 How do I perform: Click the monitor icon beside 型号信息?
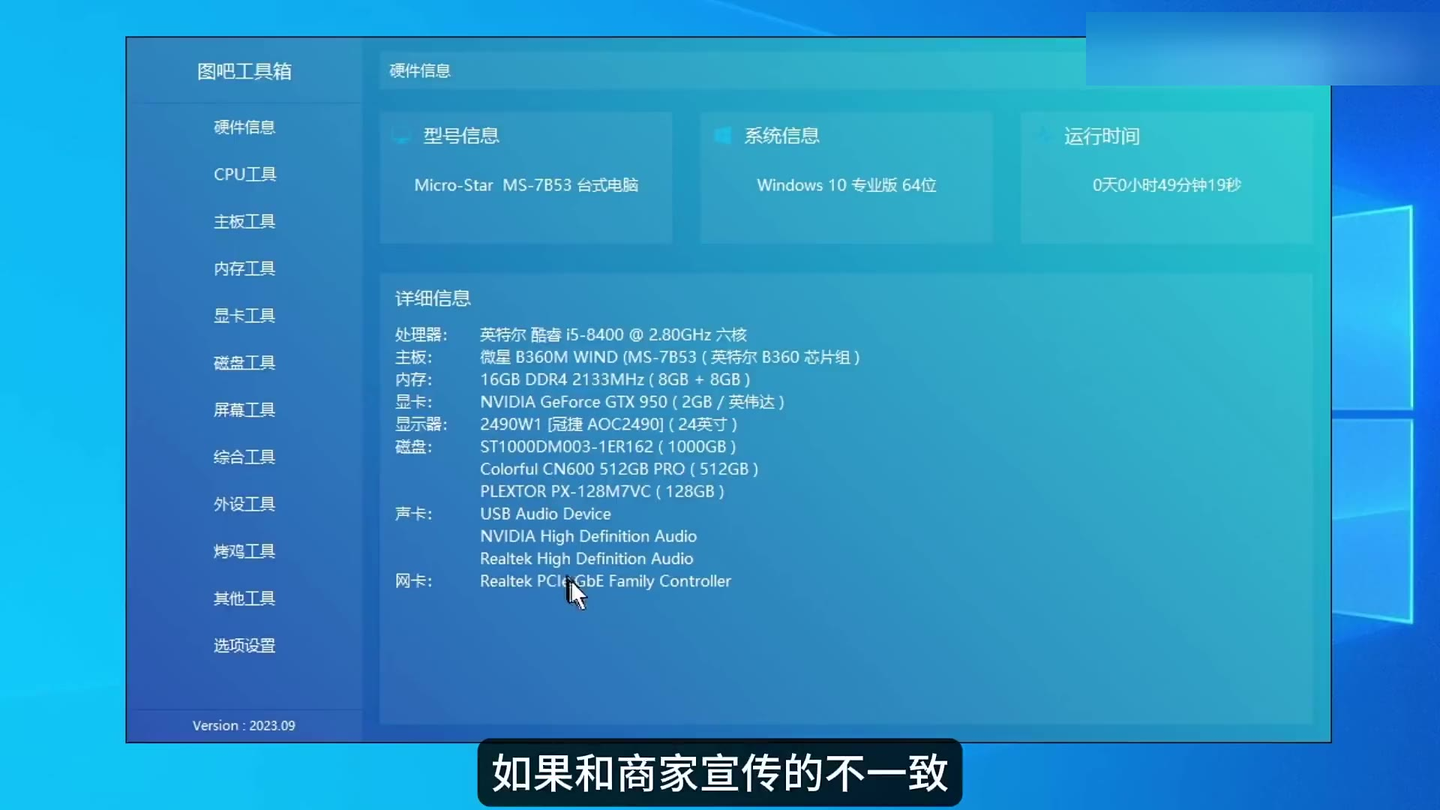pos(402,136)
